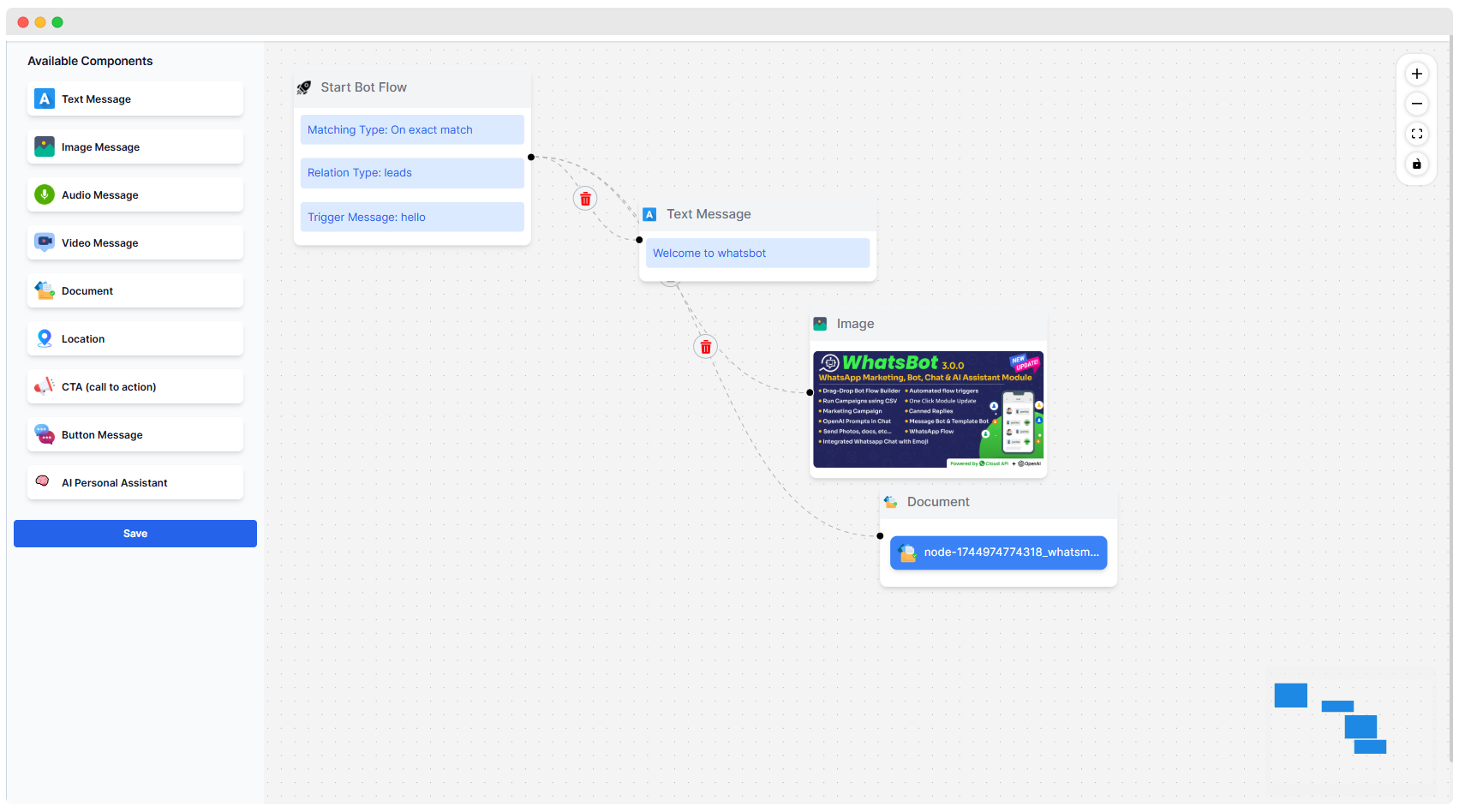This screenshot has height=812, width=1459.
Task: Delete the Start-to-Text Message connection
Action: [585, 199]
